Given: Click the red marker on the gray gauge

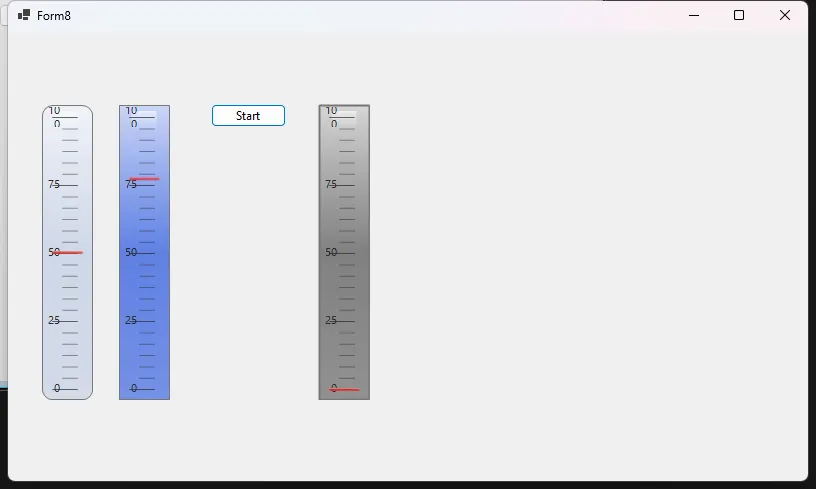Looking at the screenshot, I should [345, 389].
